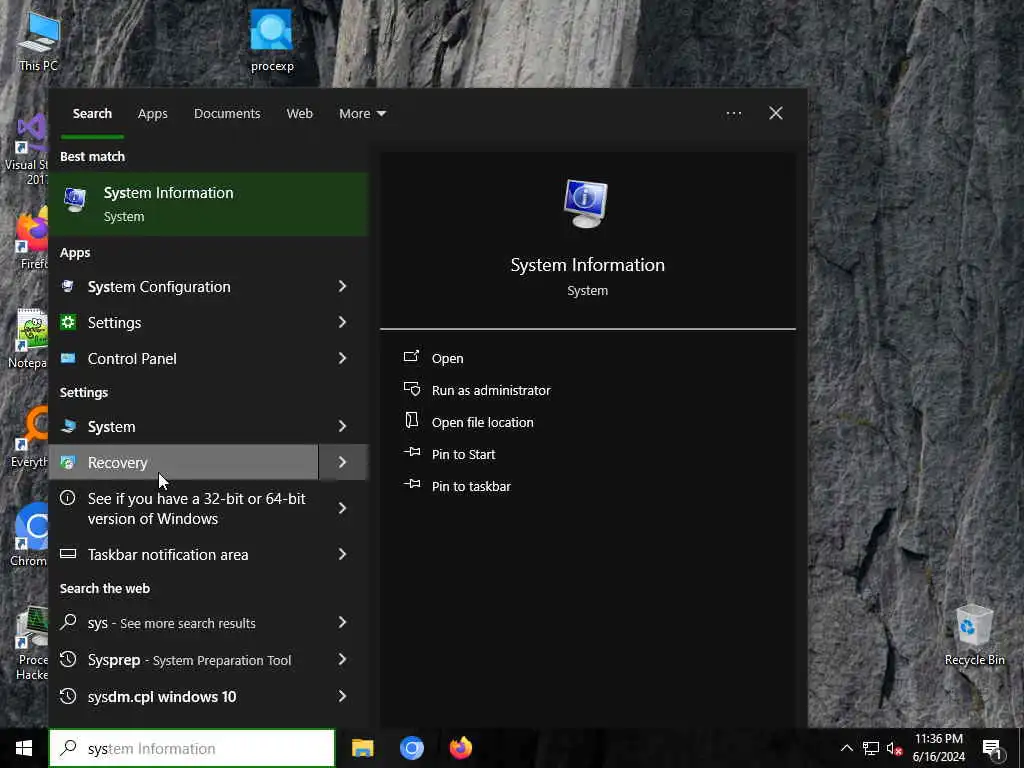The height and width of the screenshot is (768, 1024).
Task: Click the Recovery settings icon
Action: [68, 462]
